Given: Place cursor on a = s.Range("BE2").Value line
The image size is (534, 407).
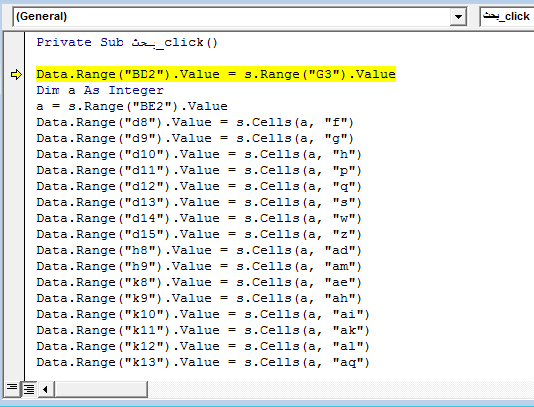Looking at the screenshot, I should click(x=132, y=106).
